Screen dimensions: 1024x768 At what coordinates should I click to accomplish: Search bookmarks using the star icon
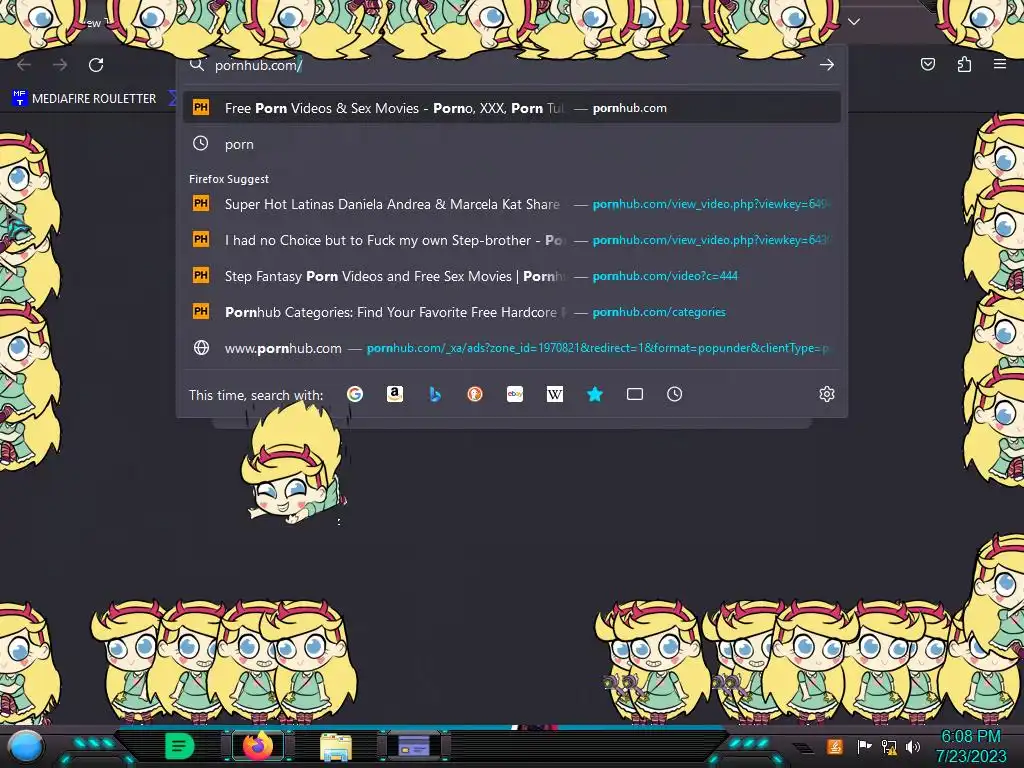point(595,394)
